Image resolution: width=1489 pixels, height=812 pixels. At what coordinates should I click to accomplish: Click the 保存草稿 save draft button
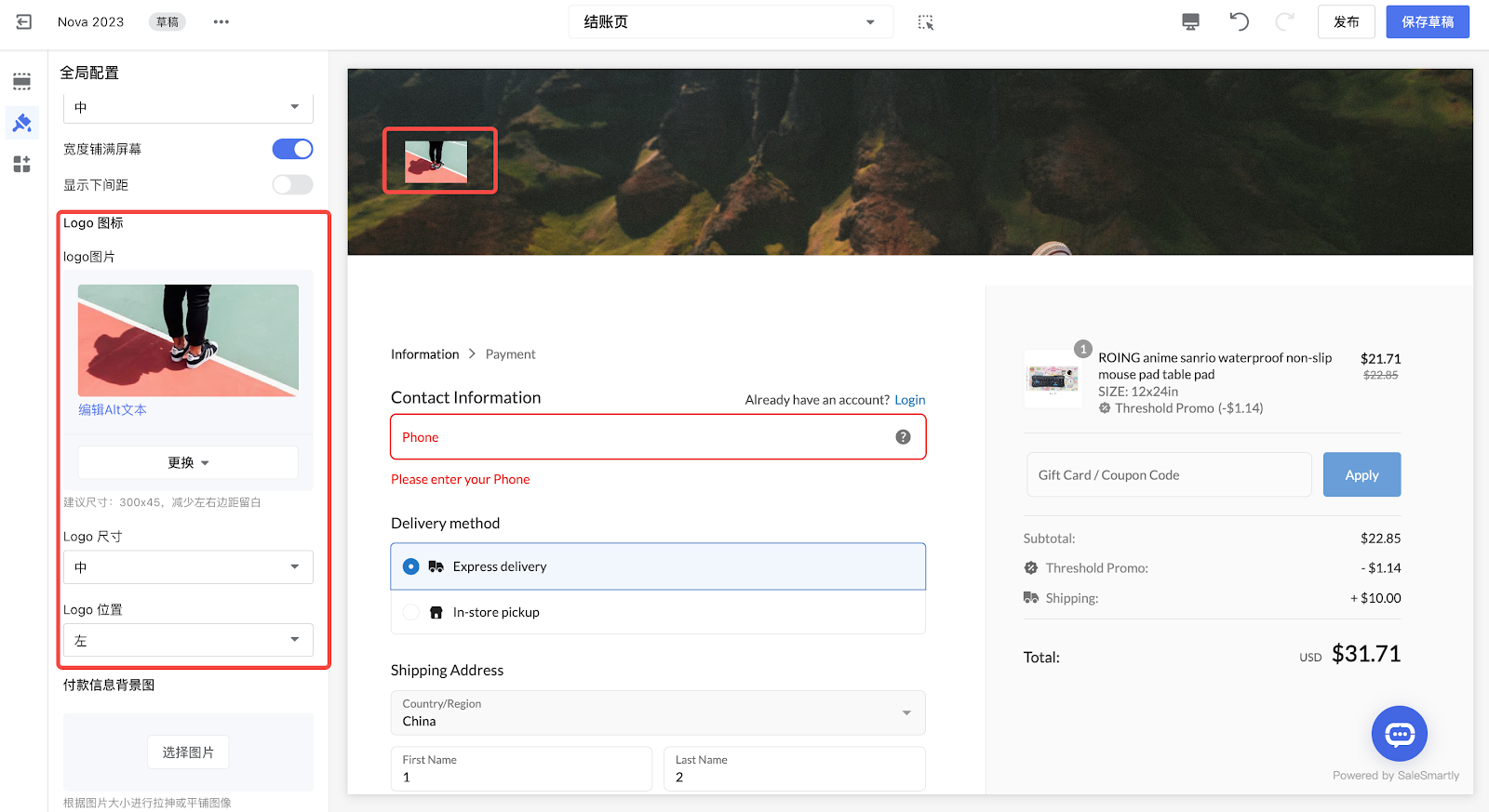[x=1428, y=21]
